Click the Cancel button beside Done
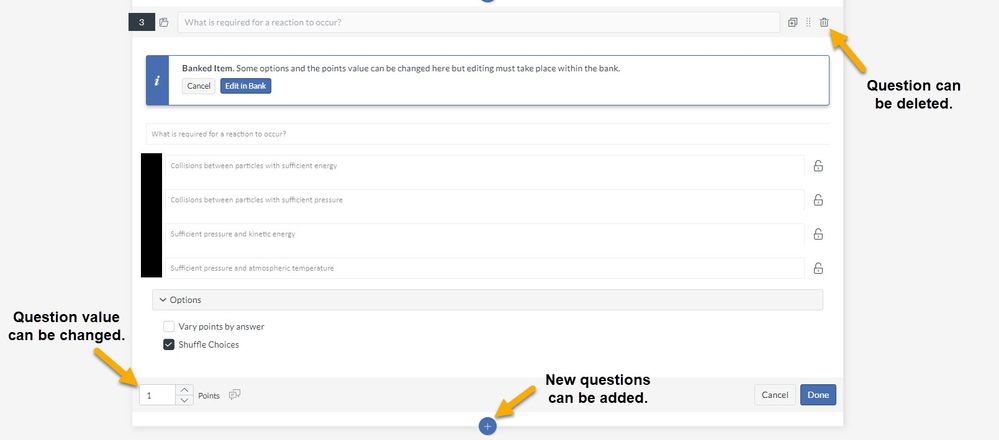Image resolution: width=999 pixels, height=440 pixels. pos(775,395)
